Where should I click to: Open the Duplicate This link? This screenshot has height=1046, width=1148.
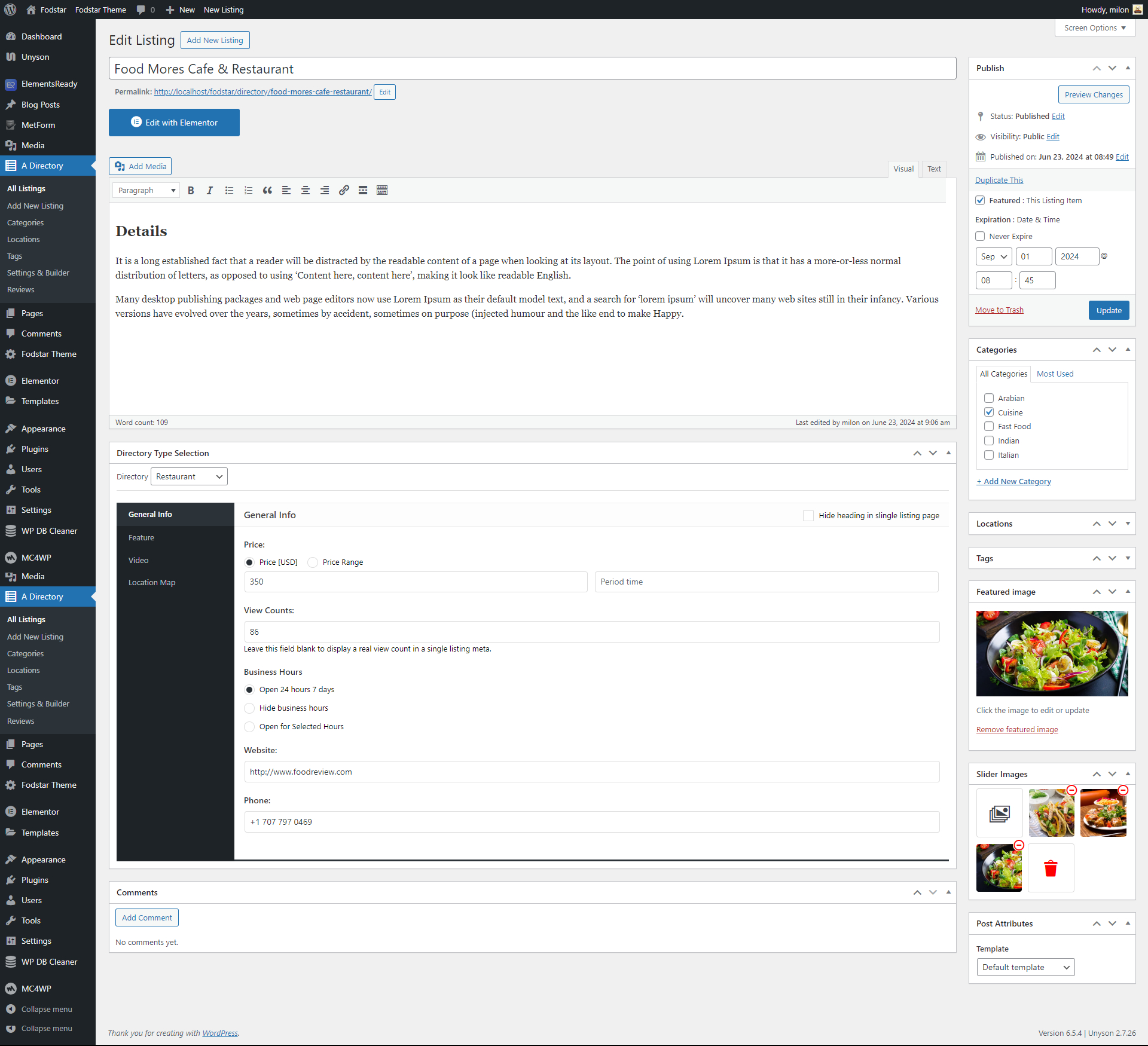point(999,180)
